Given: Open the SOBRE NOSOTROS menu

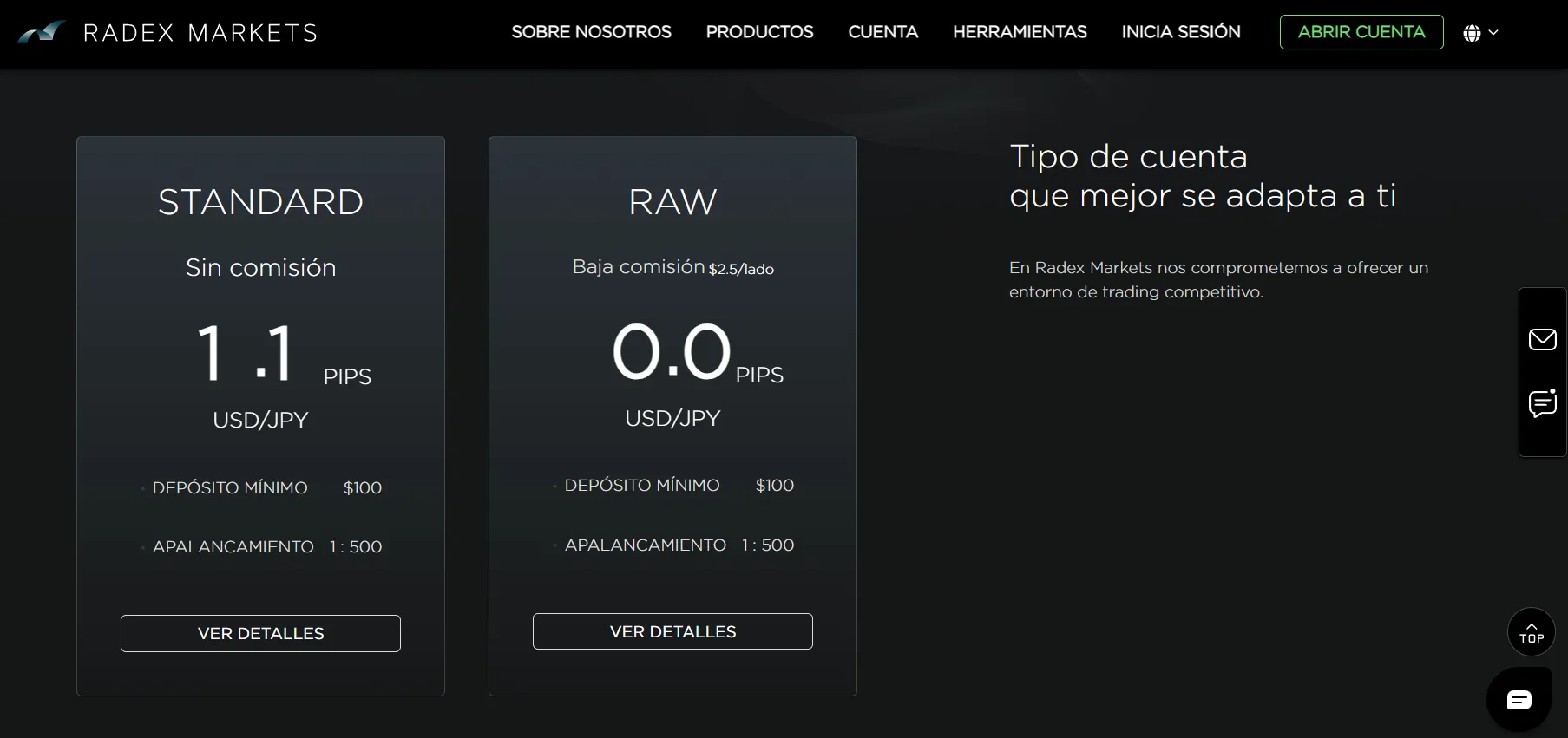Looking at the screenshot, I should pyautogui.click(x=591, y=32).
